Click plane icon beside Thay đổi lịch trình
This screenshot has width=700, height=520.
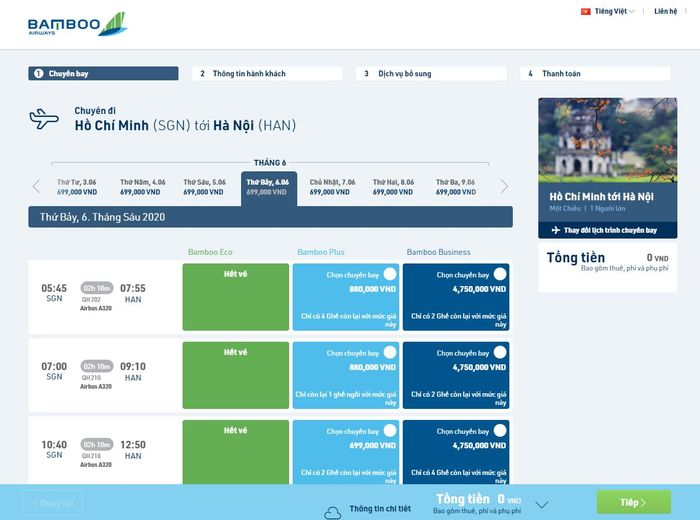coord(556,230)
